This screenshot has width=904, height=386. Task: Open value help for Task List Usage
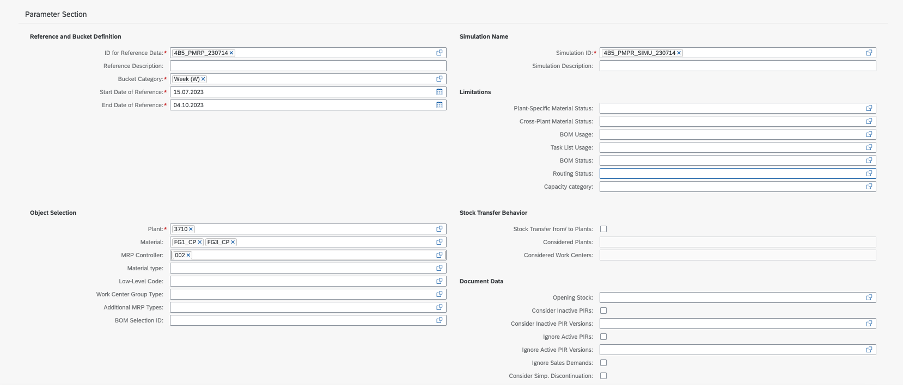pyautogui.click(x=869, y=147)
